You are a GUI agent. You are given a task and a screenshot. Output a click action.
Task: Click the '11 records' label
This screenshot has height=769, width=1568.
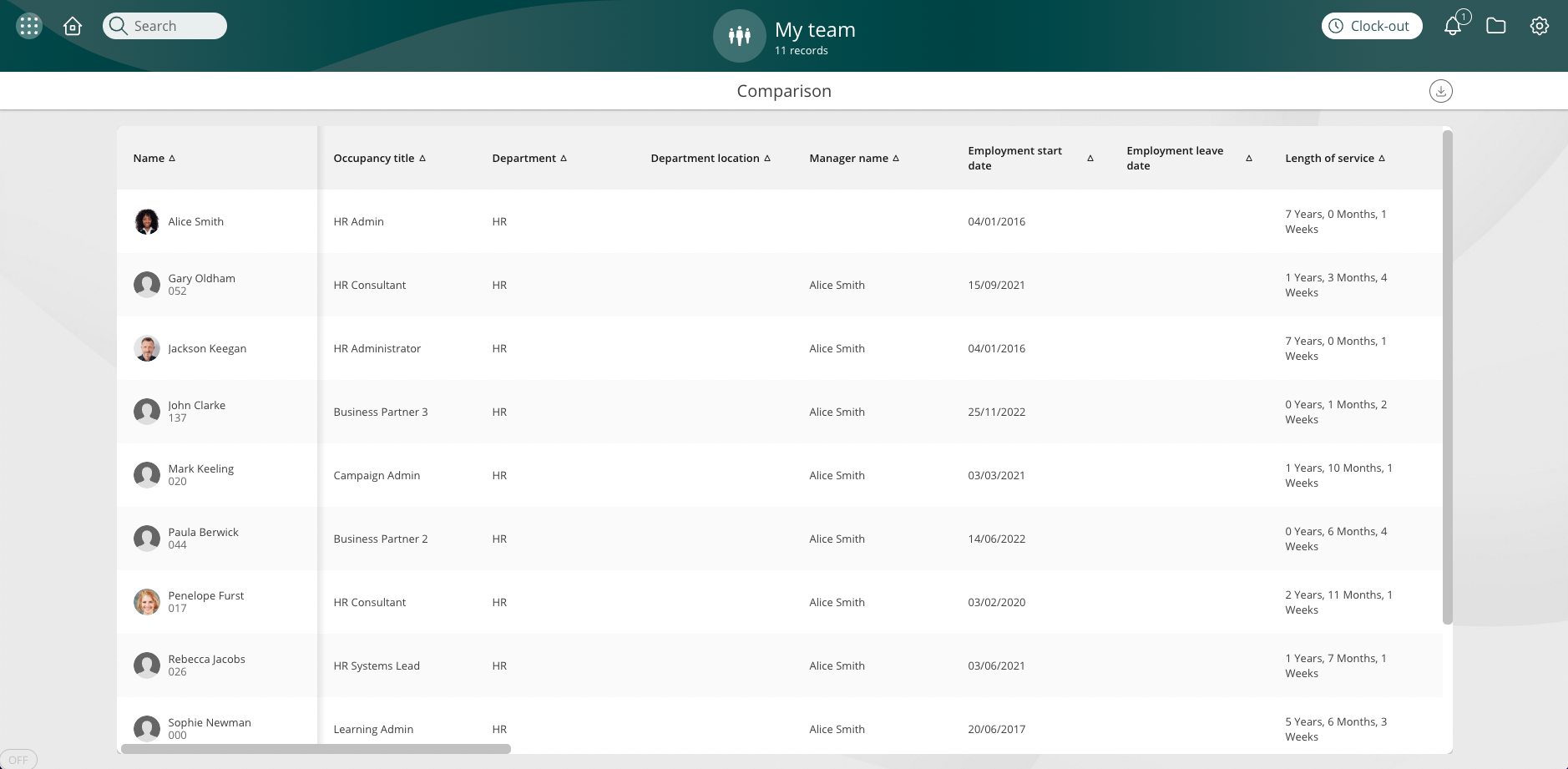click(x=802, y=51)
